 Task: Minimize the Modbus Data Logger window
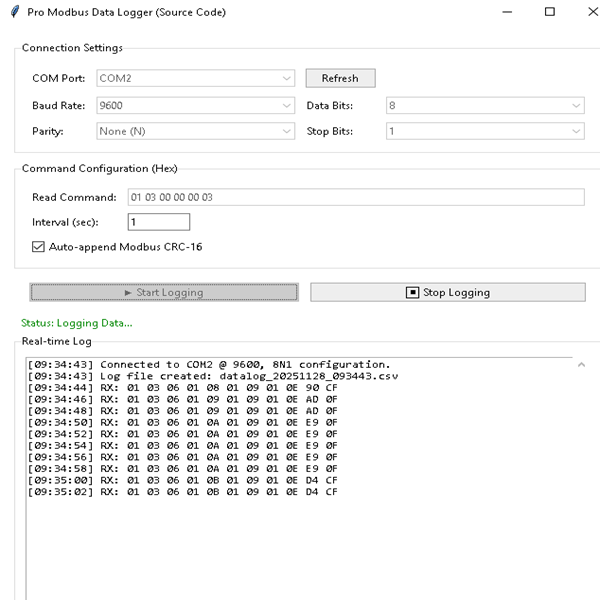[x=507, y=12]
